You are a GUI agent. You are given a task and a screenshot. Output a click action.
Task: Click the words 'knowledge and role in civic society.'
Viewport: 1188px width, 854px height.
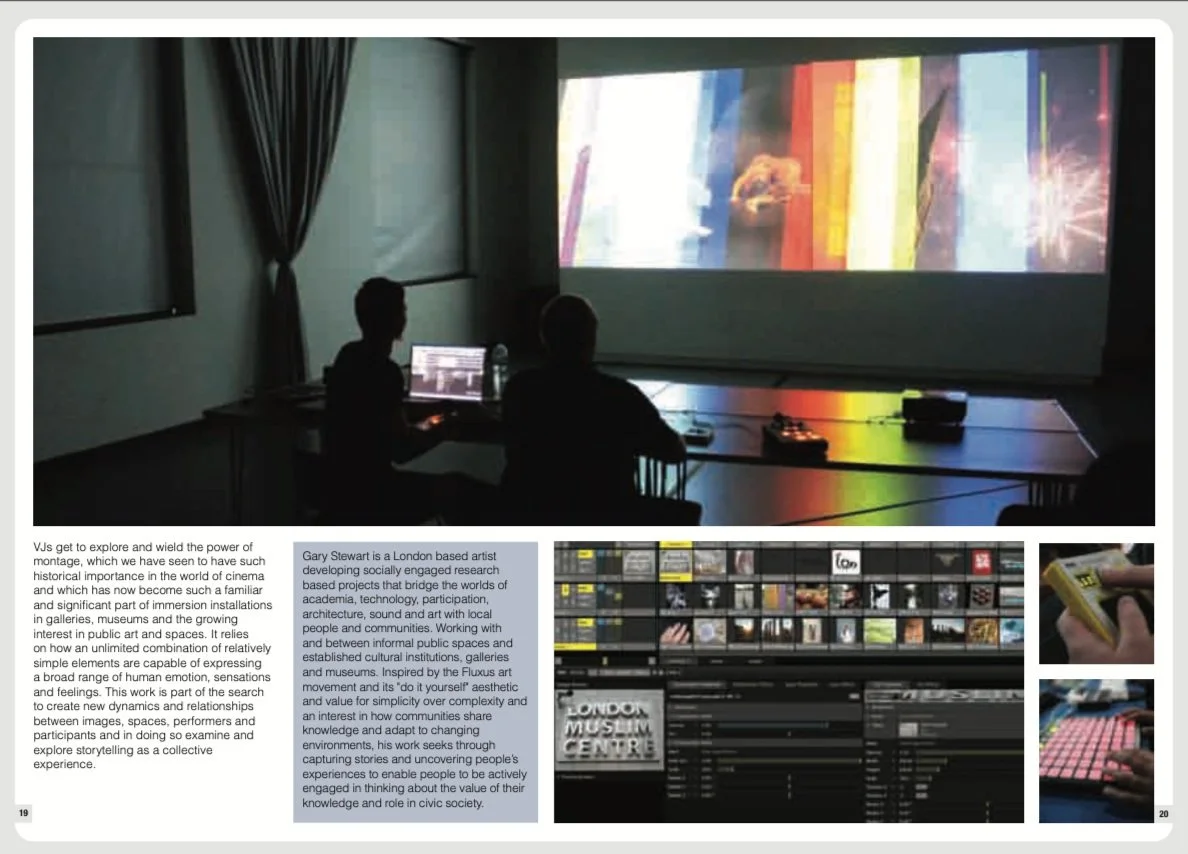click(392, 803)
